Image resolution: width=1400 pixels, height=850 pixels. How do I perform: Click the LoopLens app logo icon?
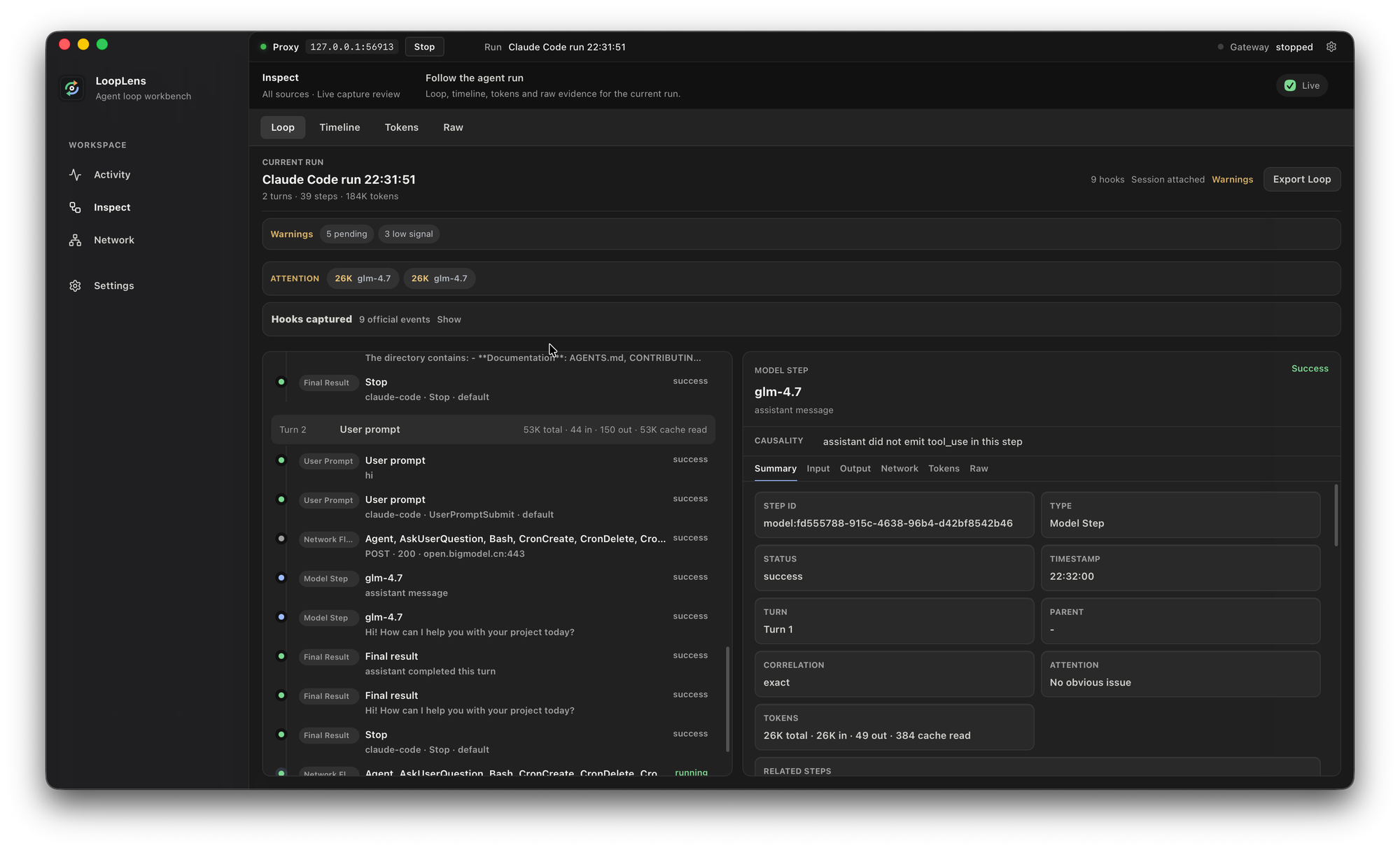pyautogui.click(x=72, y=88)
